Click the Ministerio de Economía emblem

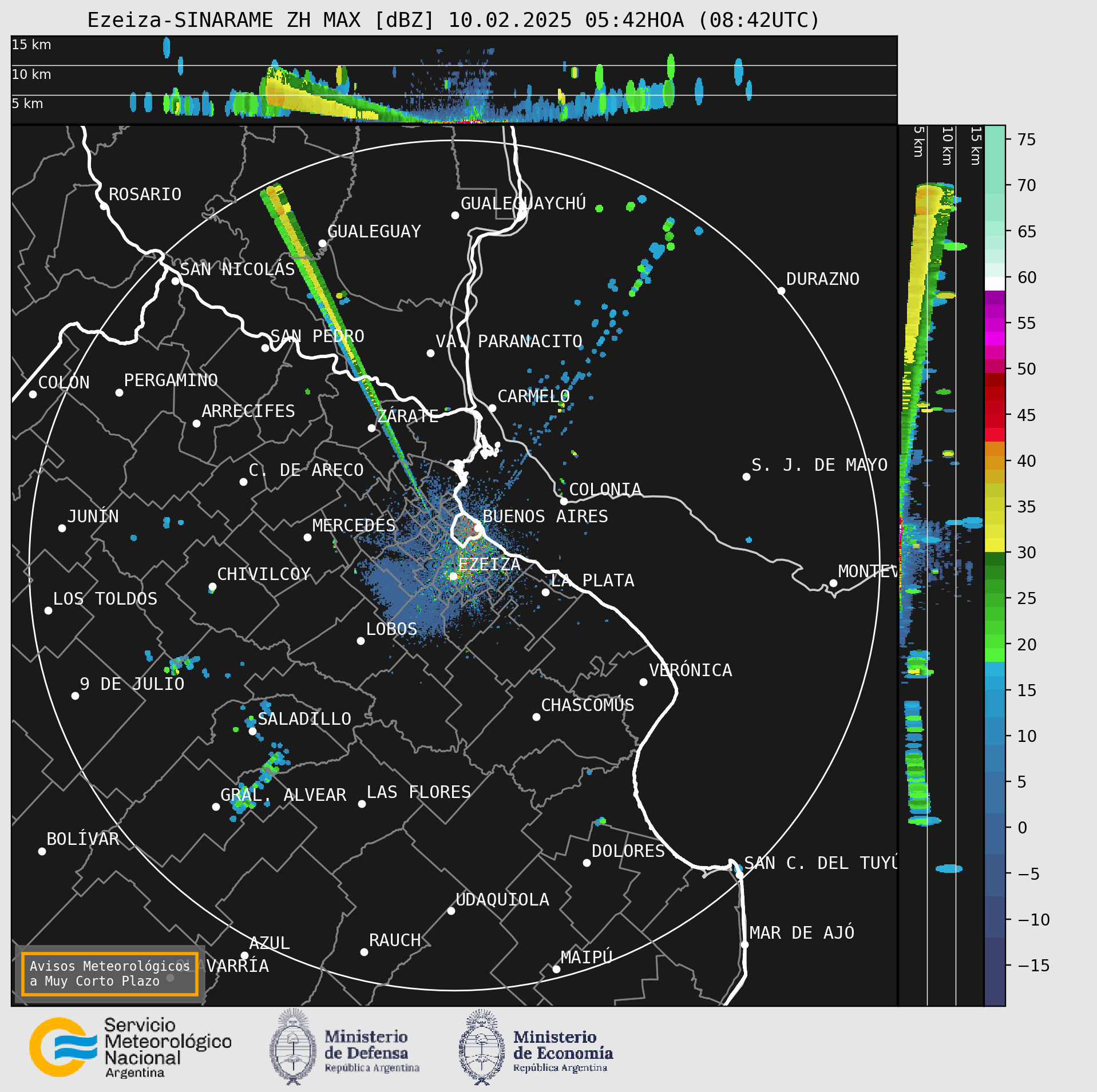482,1047
